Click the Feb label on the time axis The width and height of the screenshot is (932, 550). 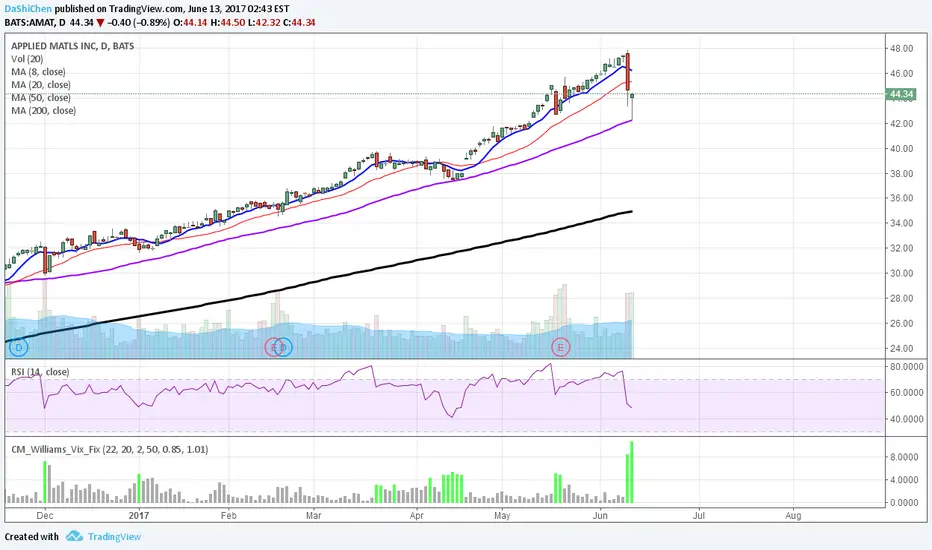click(x=228, y=516)
